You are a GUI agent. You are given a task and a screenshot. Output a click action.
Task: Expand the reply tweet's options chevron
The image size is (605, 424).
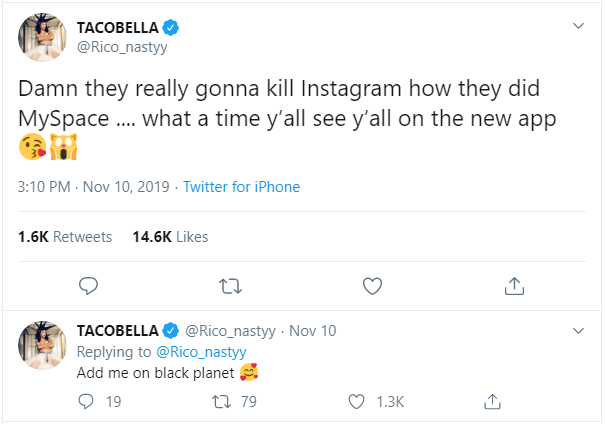(x=577, y=330)
